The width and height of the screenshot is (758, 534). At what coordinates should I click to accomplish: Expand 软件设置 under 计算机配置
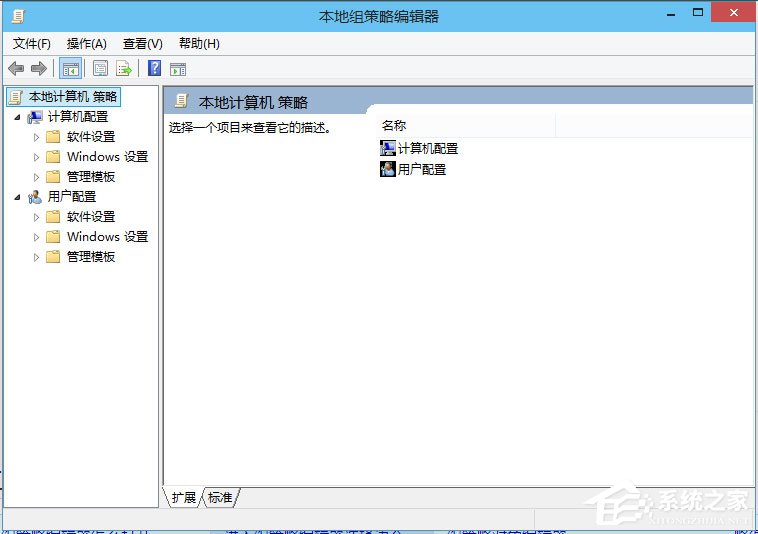coord(37,137)
